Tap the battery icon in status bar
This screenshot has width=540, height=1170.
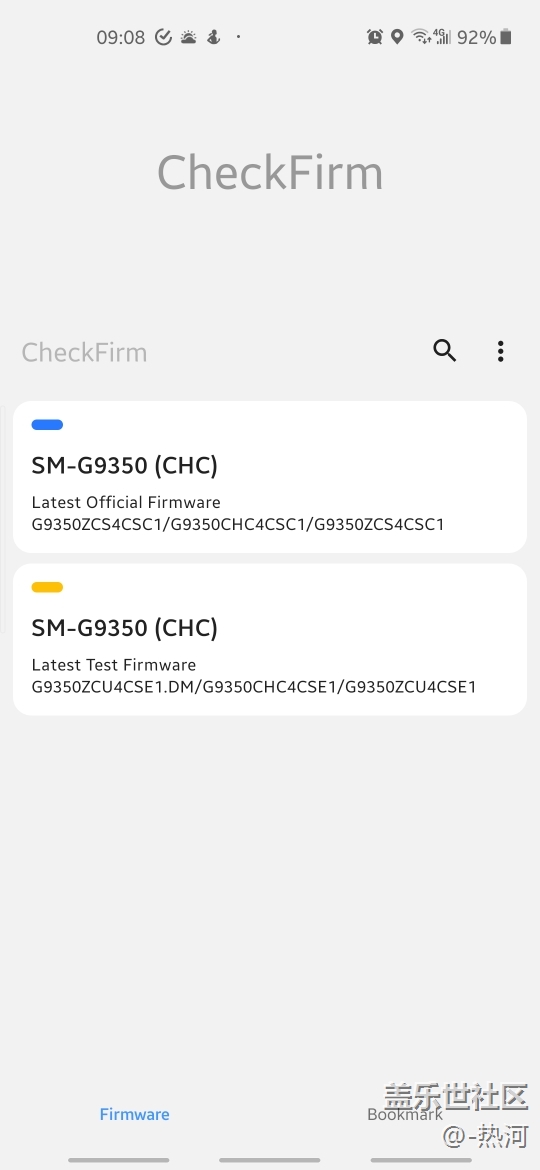506,37
